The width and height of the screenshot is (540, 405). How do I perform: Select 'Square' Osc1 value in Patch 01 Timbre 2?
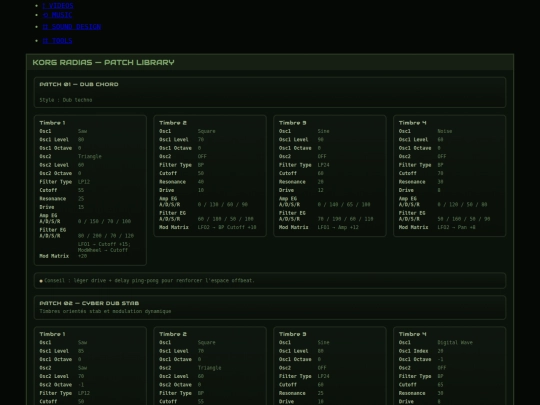click(x=206, y=131)
